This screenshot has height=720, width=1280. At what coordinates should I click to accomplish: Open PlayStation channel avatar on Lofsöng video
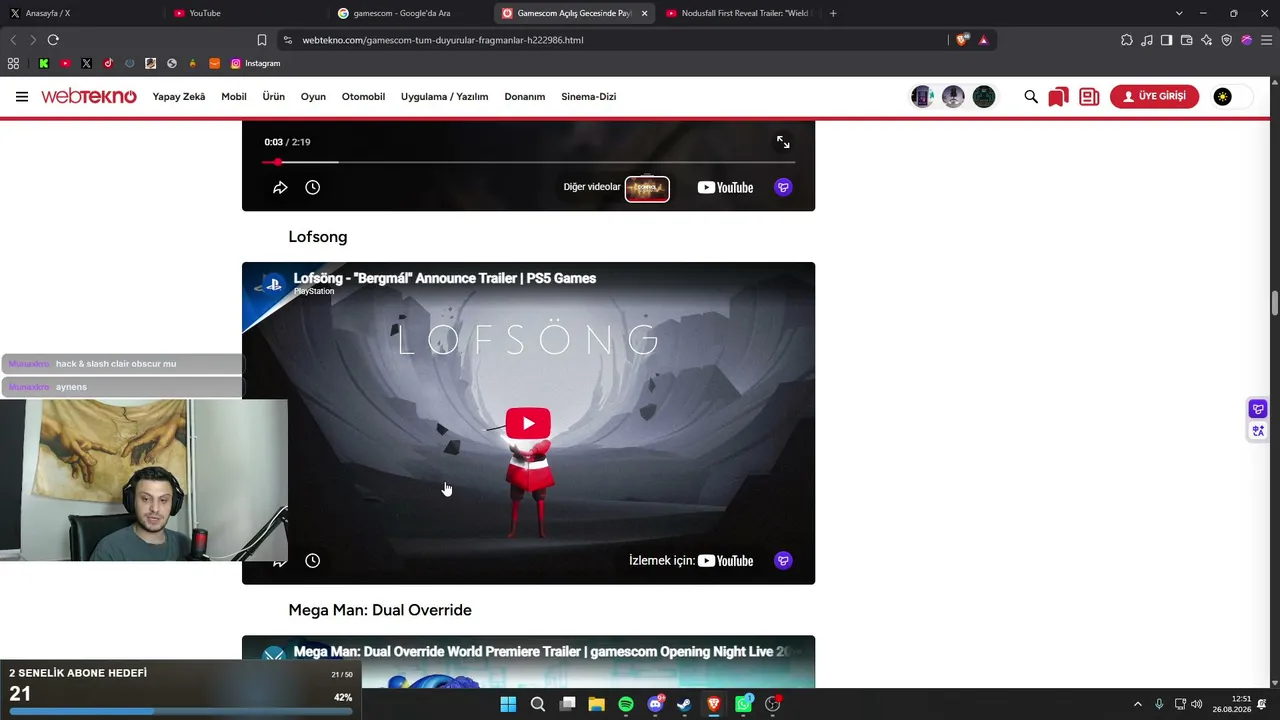272,284
